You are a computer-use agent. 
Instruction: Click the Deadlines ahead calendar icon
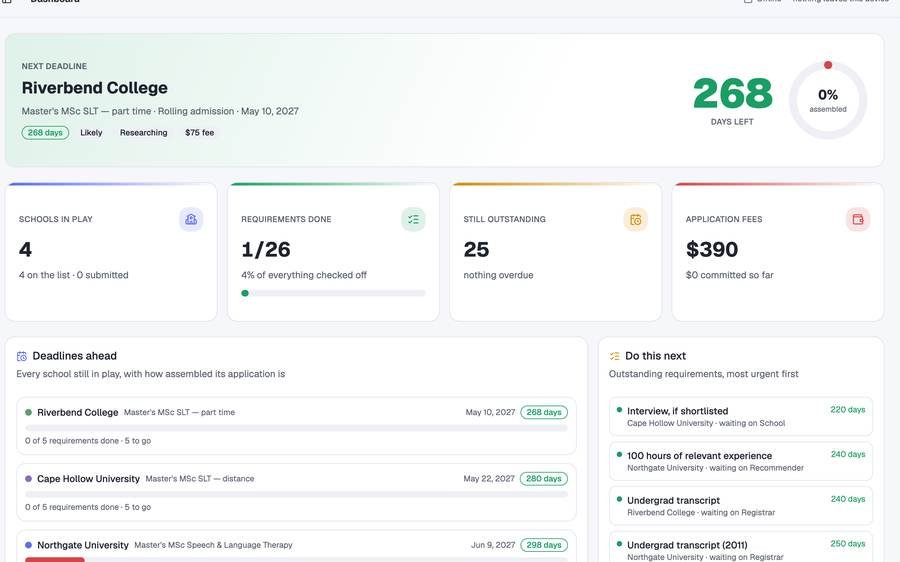[22, 356]
